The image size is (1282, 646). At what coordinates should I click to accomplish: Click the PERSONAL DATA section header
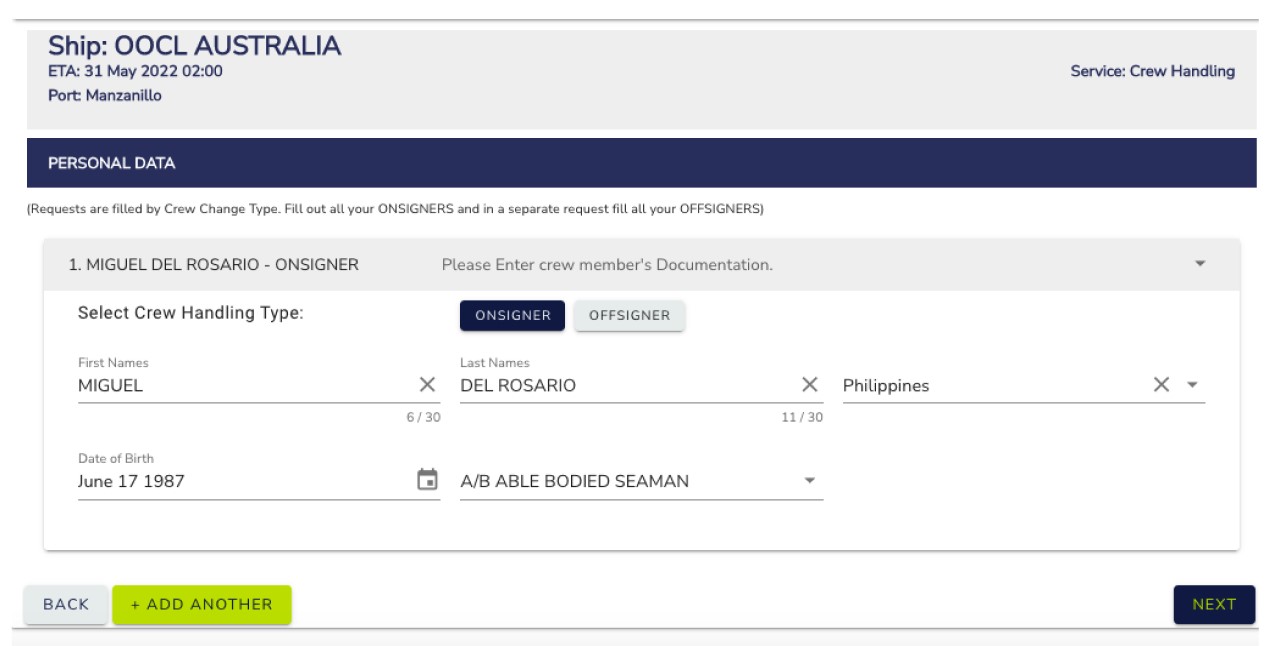pyautogui.click(x=112, y=163)
